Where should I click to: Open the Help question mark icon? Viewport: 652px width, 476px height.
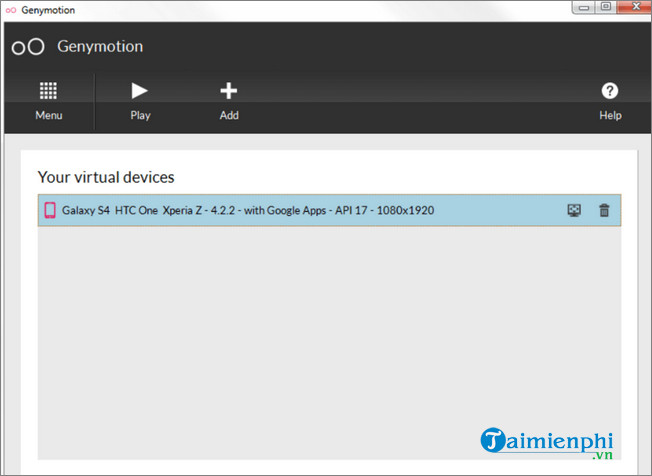[610, 91]
